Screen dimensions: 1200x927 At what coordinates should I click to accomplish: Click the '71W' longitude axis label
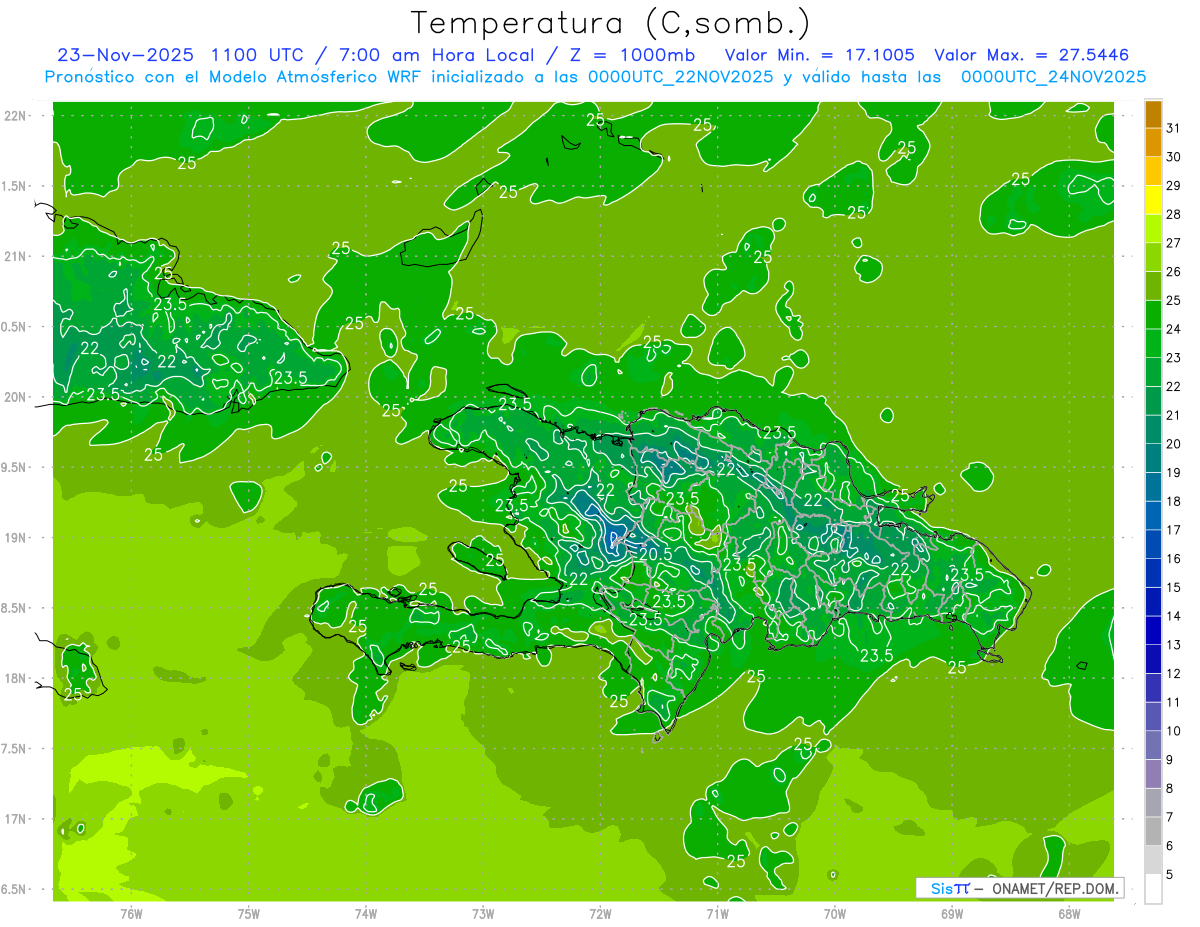(717, 913)
